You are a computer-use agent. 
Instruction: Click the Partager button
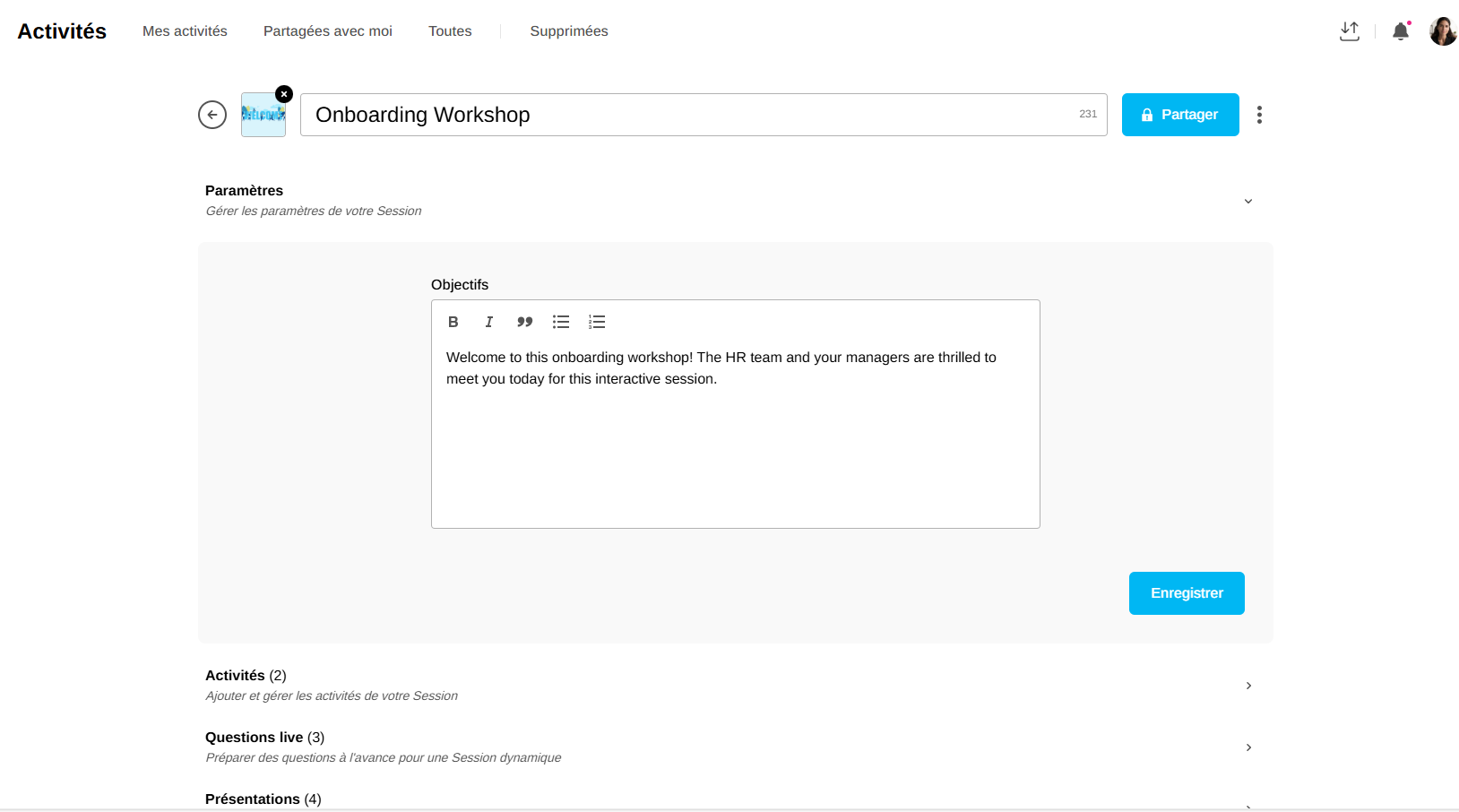click(1180, 115)
